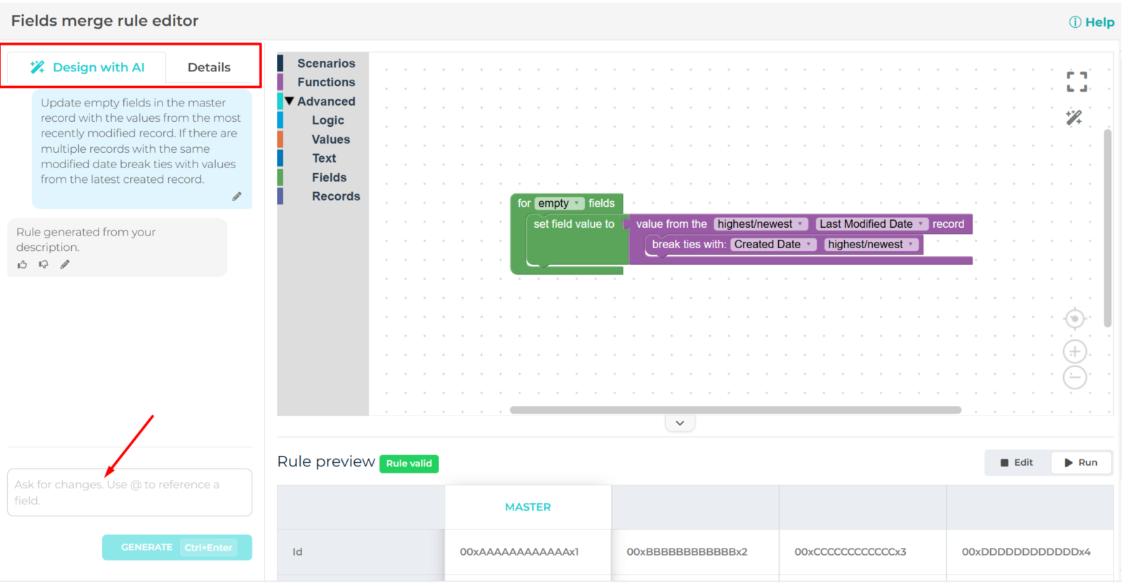Give thumbs down to generated rule
This screenshot has width=1124, height=588.
tap(43, 265)
